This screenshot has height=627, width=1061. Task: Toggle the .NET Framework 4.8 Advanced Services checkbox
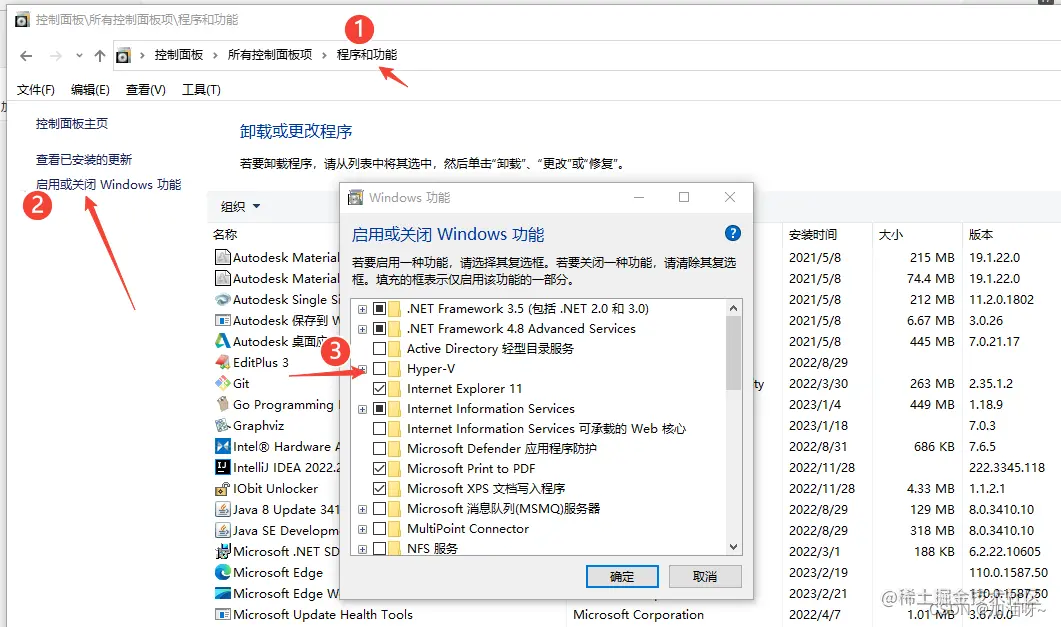click(380, 329)
